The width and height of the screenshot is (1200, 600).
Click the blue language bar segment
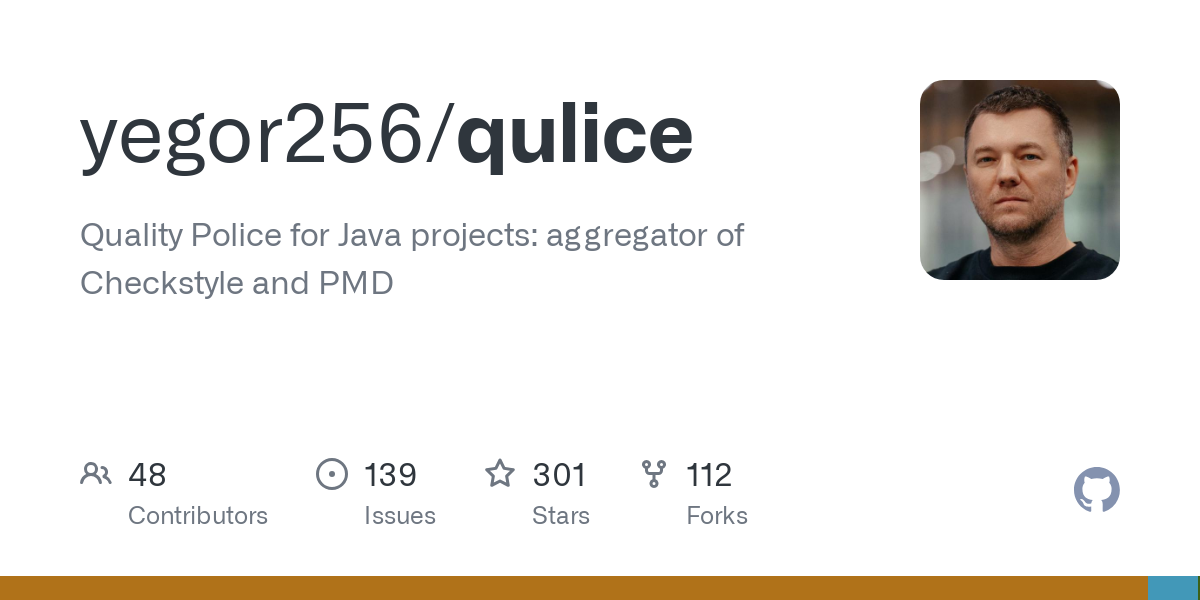tap(1172, 588)
